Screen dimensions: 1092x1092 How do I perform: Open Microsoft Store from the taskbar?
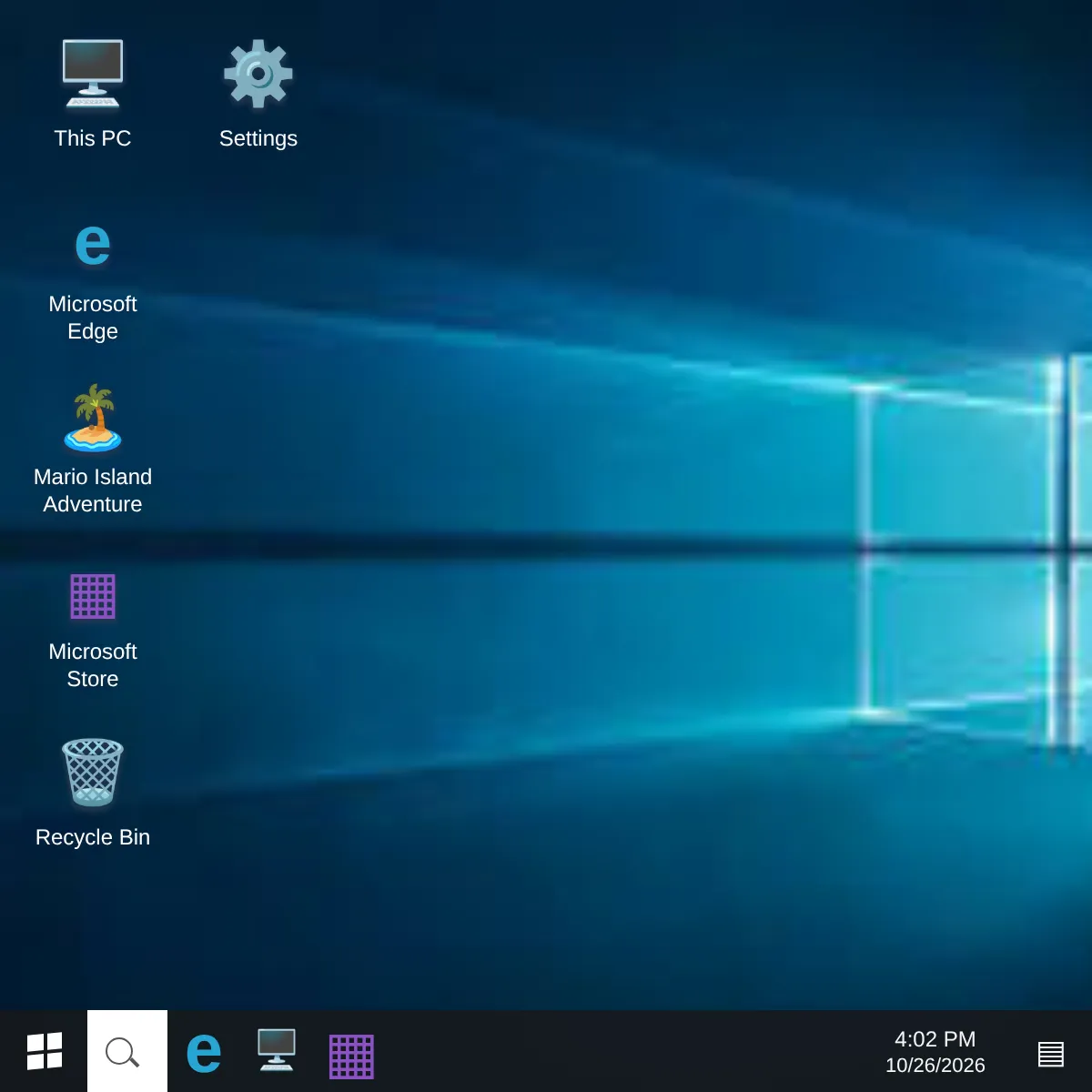[x=351, y=1057]
